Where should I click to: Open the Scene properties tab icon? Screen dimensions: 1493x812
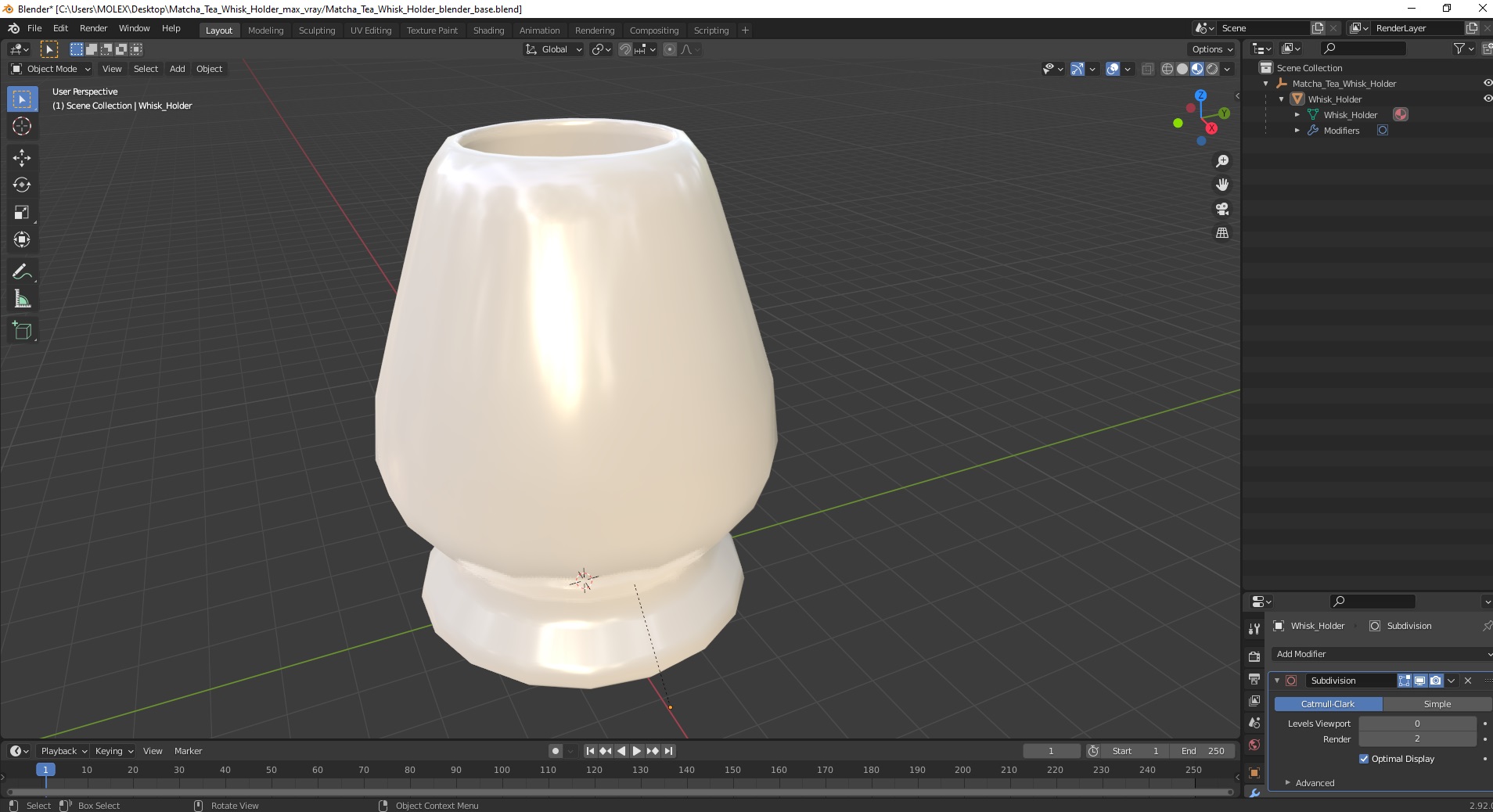point(1254,722)
